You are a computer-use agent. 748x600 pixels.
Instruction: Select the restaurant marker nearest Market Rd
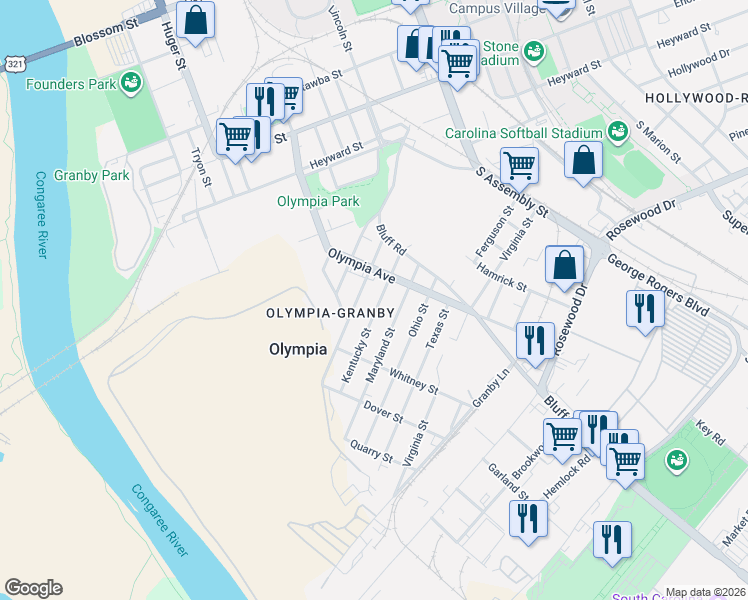(613, 543)
